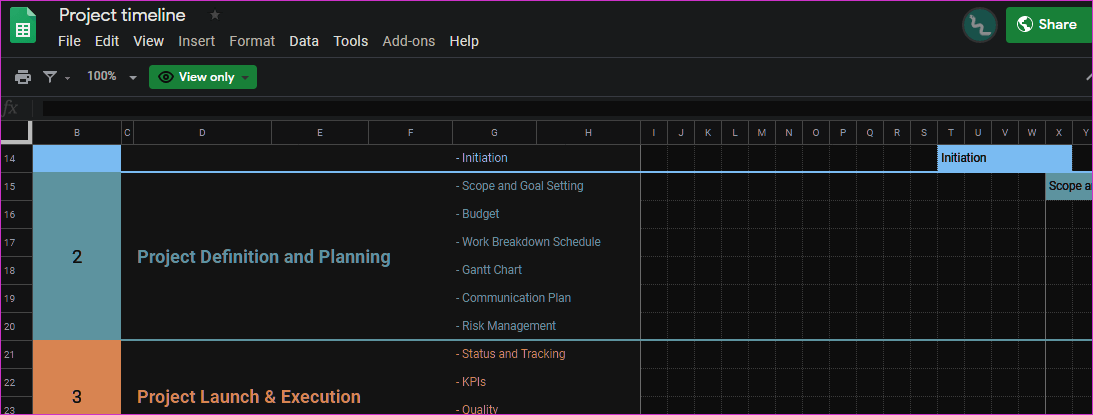Click the filter funnel icon

(50, 77)
